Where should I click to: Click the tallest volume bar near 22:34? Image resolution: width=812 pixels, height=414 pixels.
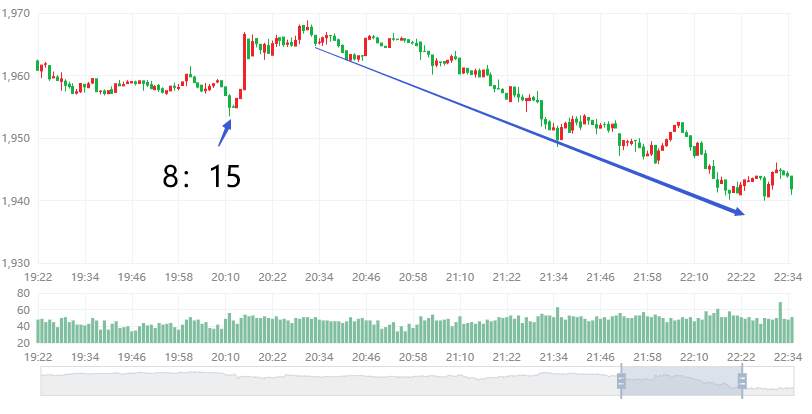tap(780, 322)
